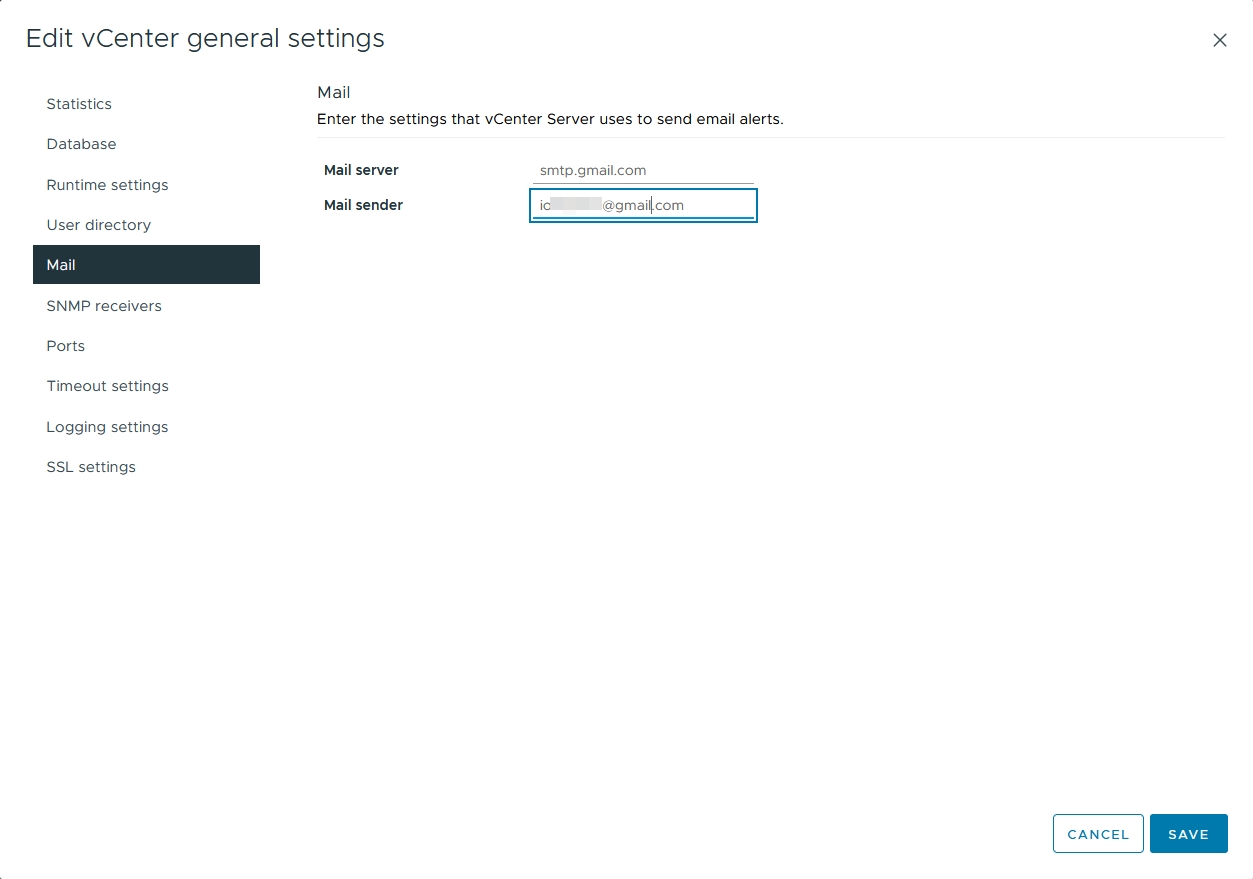Open the Statistics settings page

(x=78, y=104)
